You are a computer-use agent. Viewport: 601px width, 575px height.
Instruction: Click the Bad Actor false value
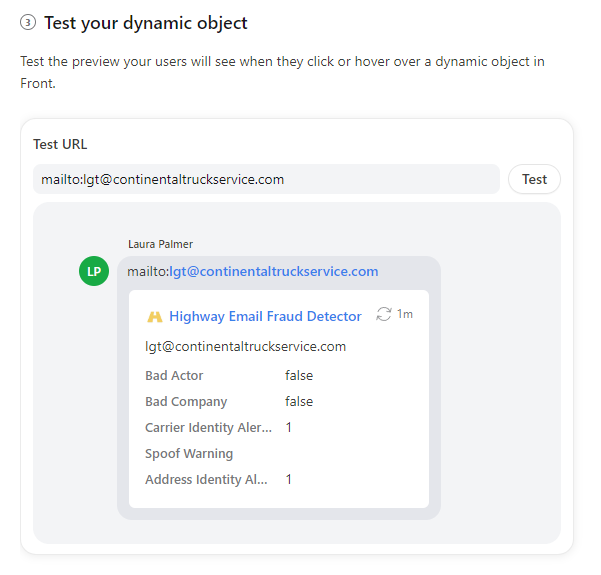(299, 376)
